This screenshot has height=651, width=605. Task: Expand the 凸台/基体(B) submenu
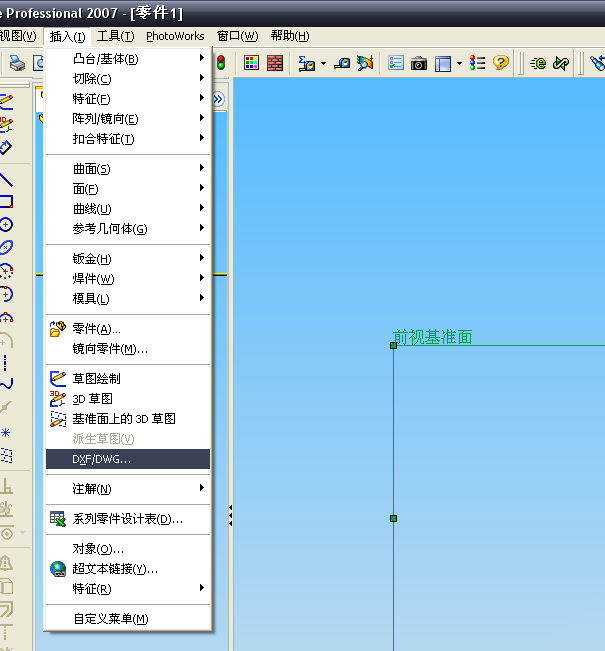point(127,59)
